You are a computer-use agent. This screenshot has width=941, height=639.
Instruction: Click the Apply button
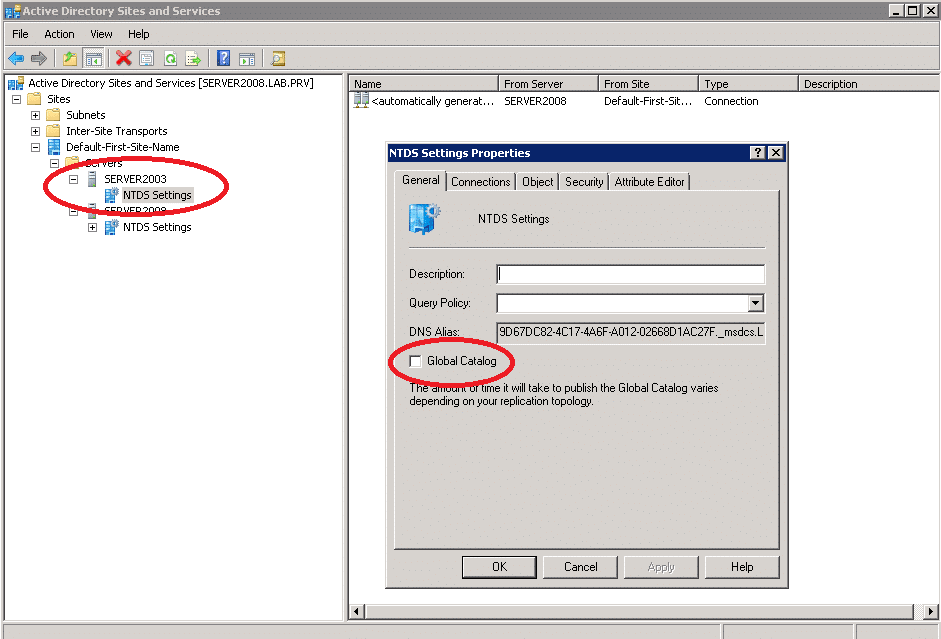661,567
